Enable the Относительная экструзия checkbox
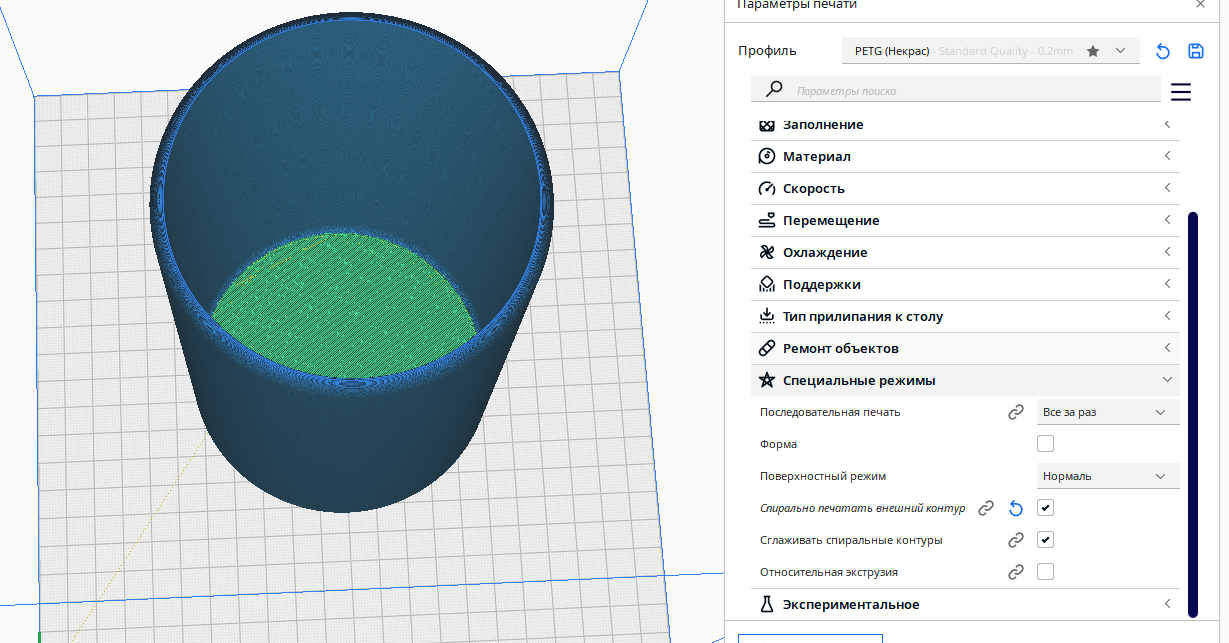Screen dimensions: 1229x643 pyautogui.click(x=1046, y=572)
